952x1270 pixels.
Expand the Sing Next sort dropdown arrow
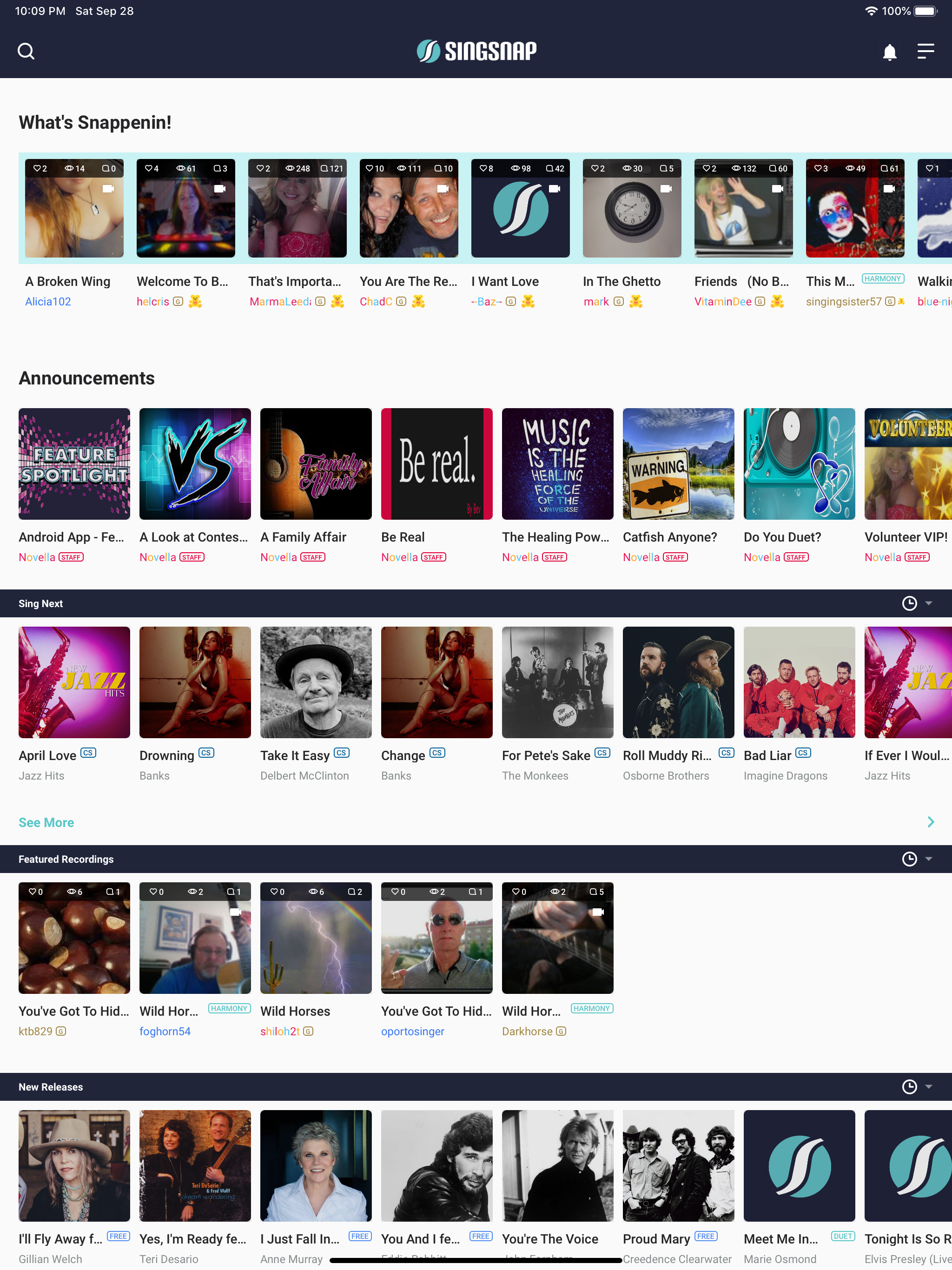pos(929,603)
